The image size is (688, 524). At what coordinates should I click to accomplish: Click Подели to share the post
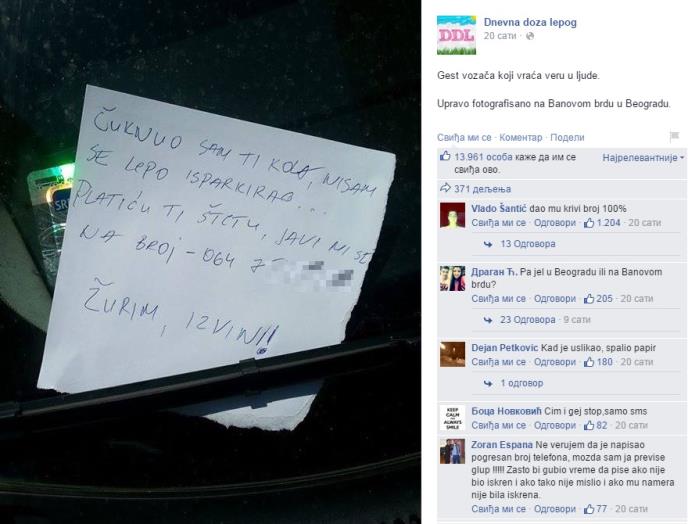[567, 137]
